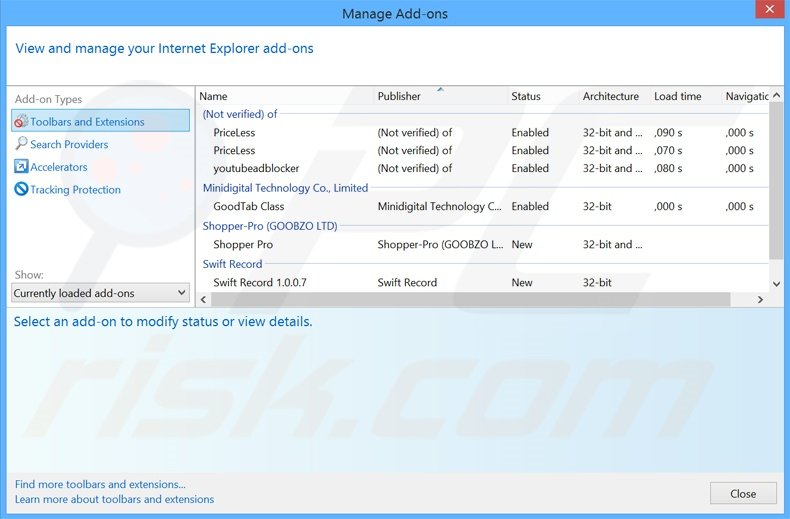Open Find more toolbars and extensions link
Screen dimensions: 790x519
[100, 484]
